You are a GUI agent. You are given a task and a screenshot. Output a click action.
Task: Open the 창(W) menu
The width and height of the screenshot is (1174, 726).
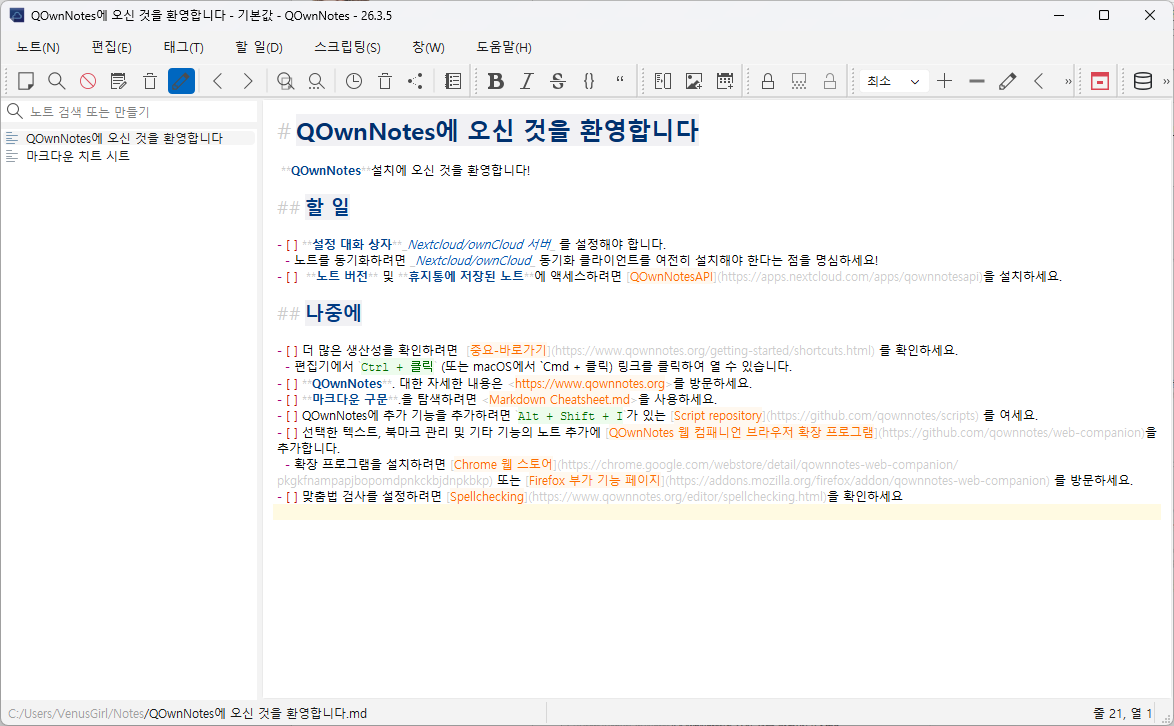(428, 47)
